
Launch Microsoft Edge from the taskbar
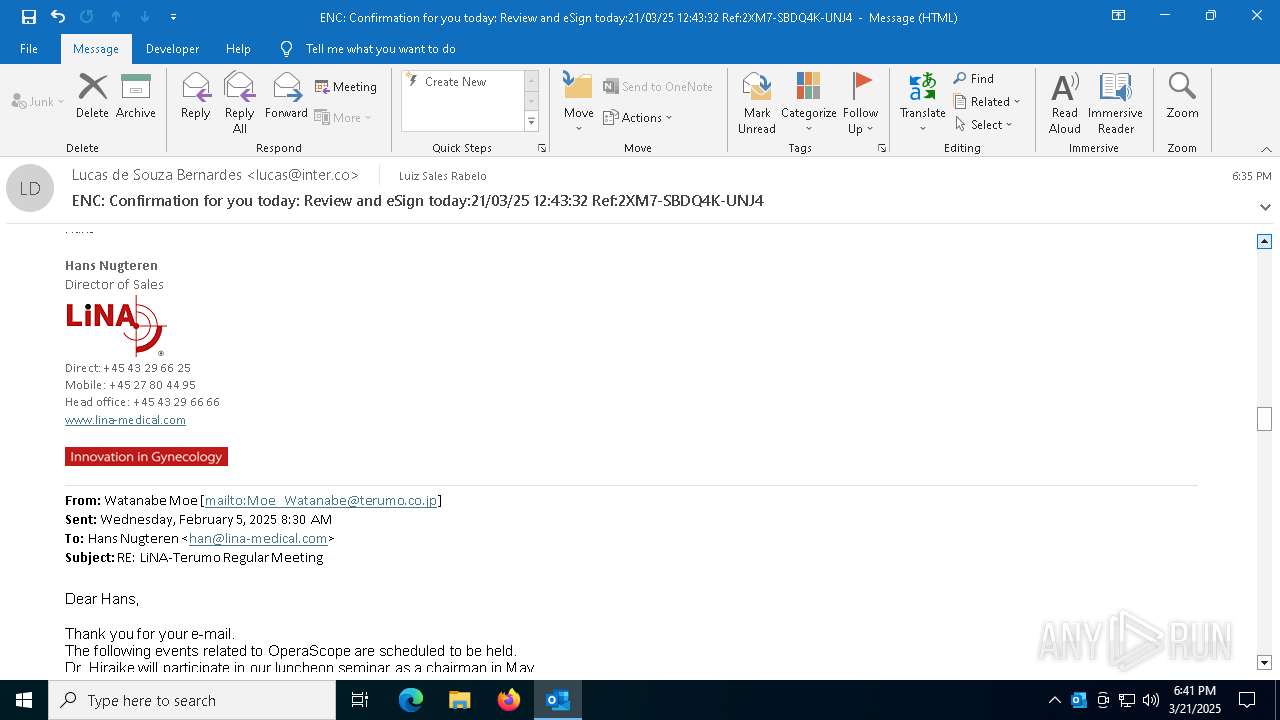[x=411, y=700]
